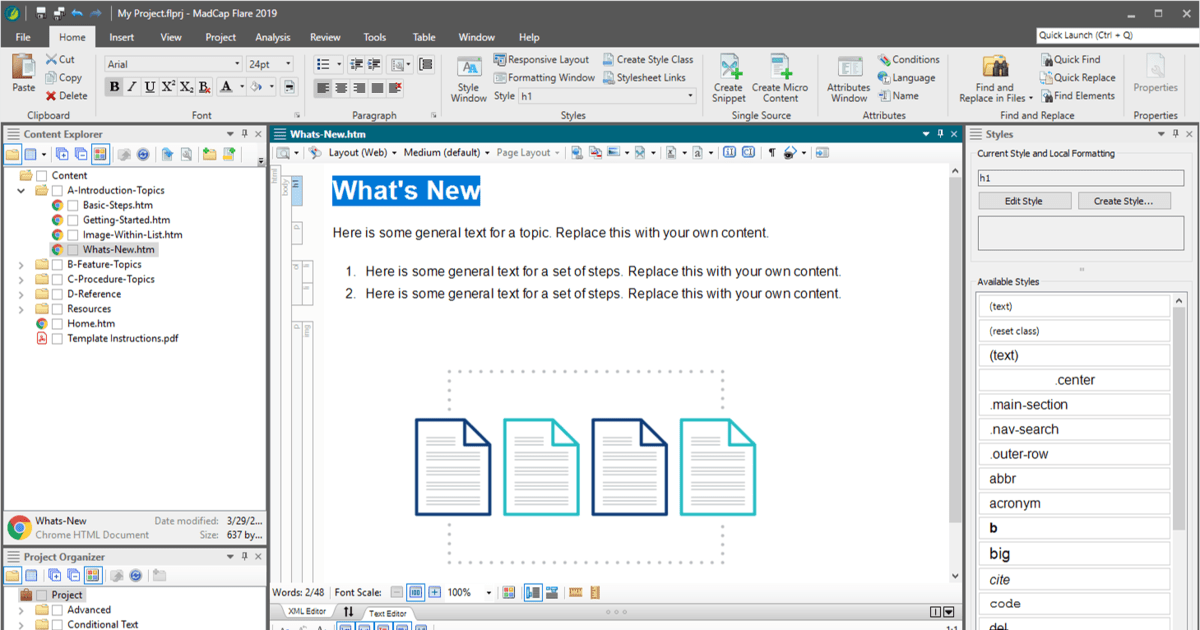Viewport: 1200px width, 630px height.
Task: Apply superscript formatting
Action: coord(168,87)
